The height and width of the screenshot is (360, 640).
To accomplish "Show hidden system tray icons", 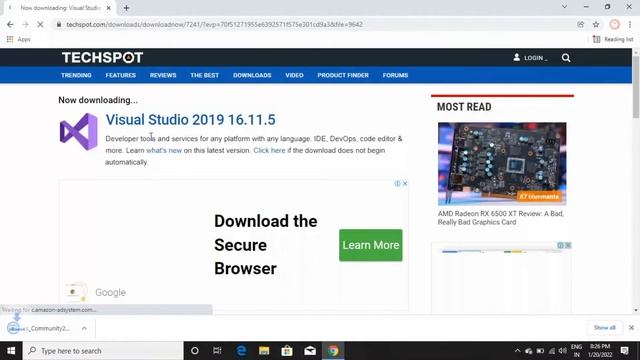I will click(518, 351).
